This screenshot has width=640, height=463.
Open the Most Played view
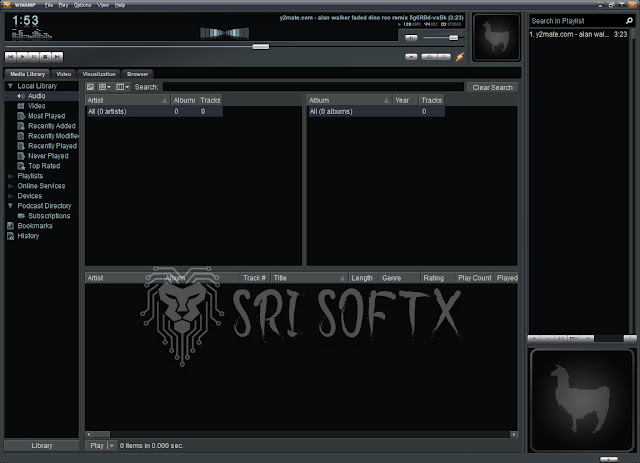point(42,116)
